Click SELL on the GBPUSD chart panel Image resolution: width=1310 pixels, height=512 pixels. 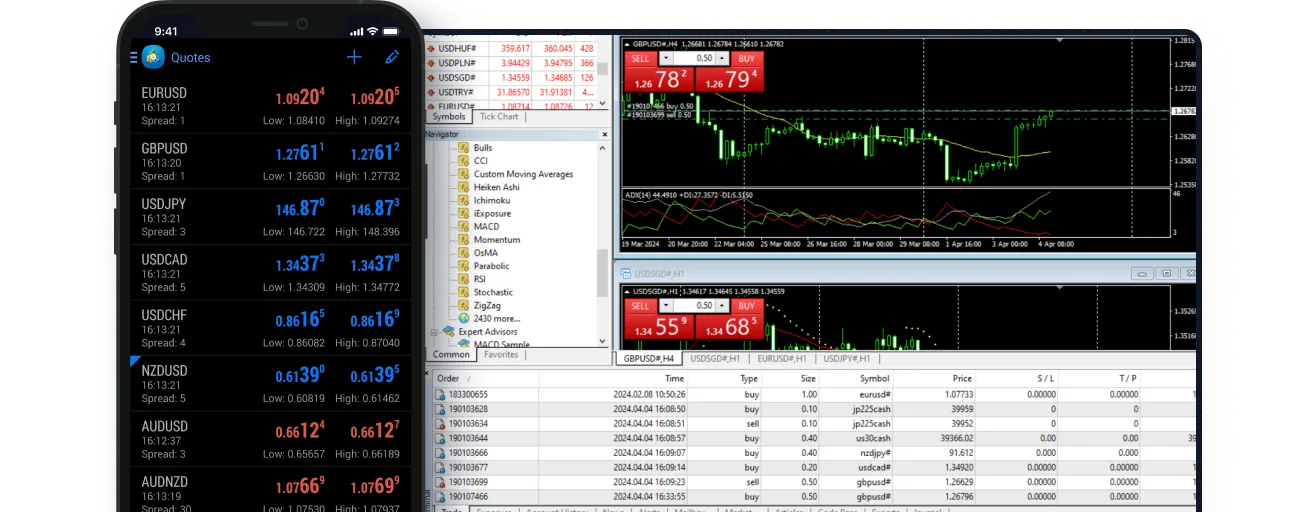pos(640,58)
